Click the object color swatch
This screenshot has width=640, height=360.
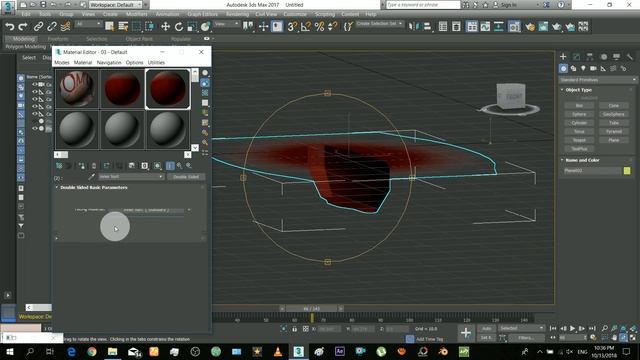(627, 171)
